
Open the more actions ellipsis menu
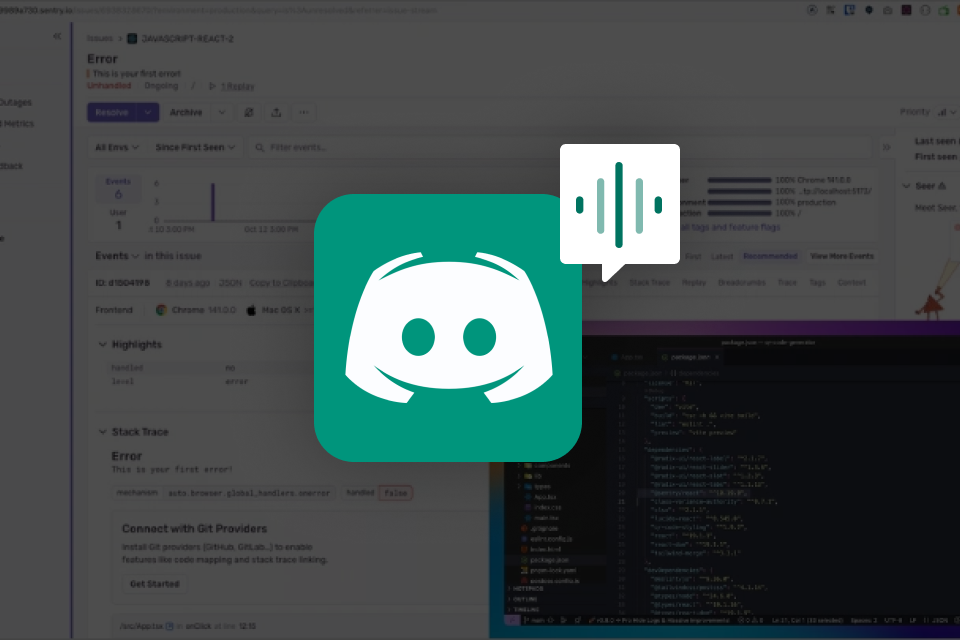304,112
